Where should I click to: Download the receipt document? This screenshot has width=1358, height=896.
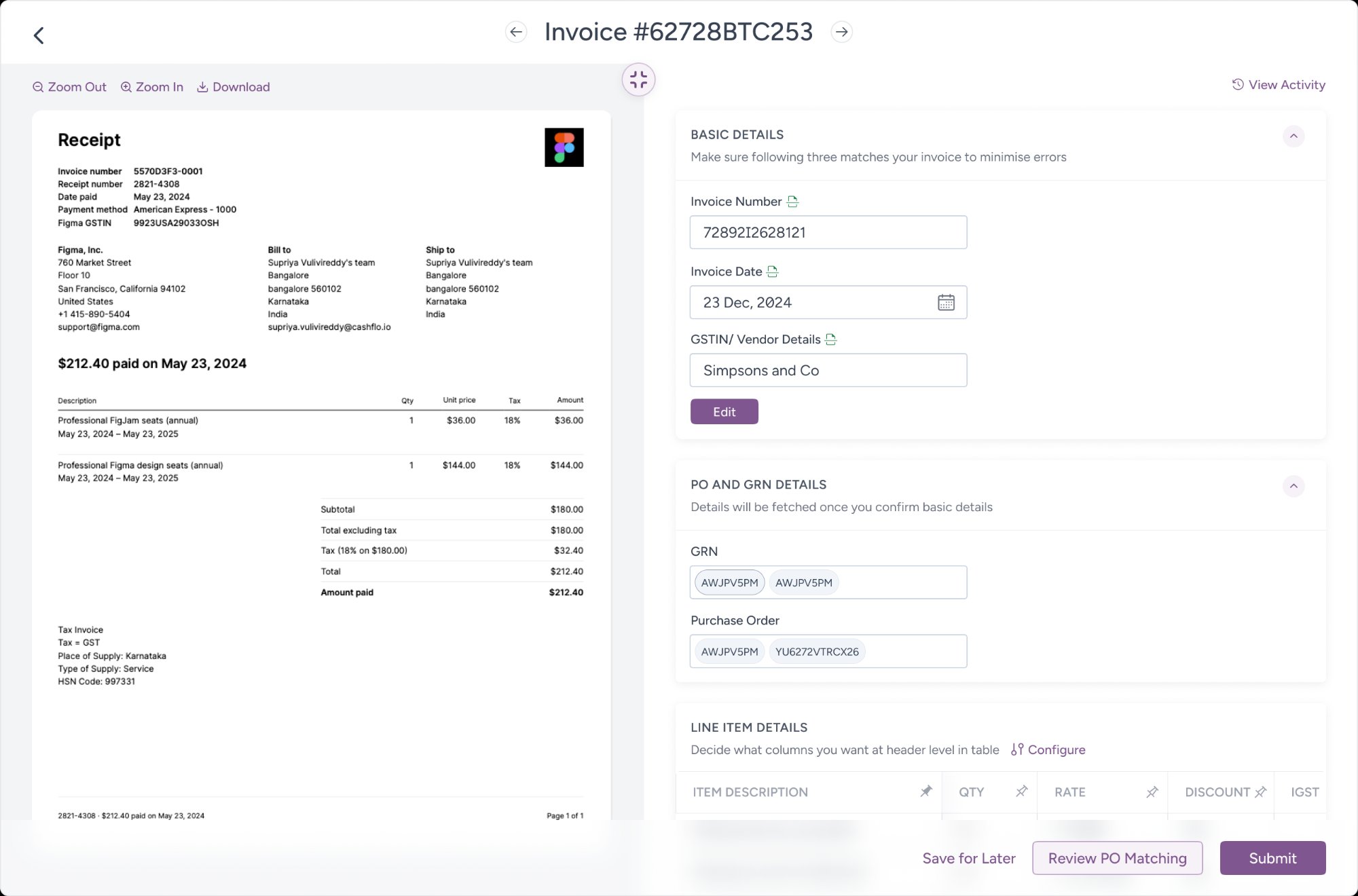[234, 87]
